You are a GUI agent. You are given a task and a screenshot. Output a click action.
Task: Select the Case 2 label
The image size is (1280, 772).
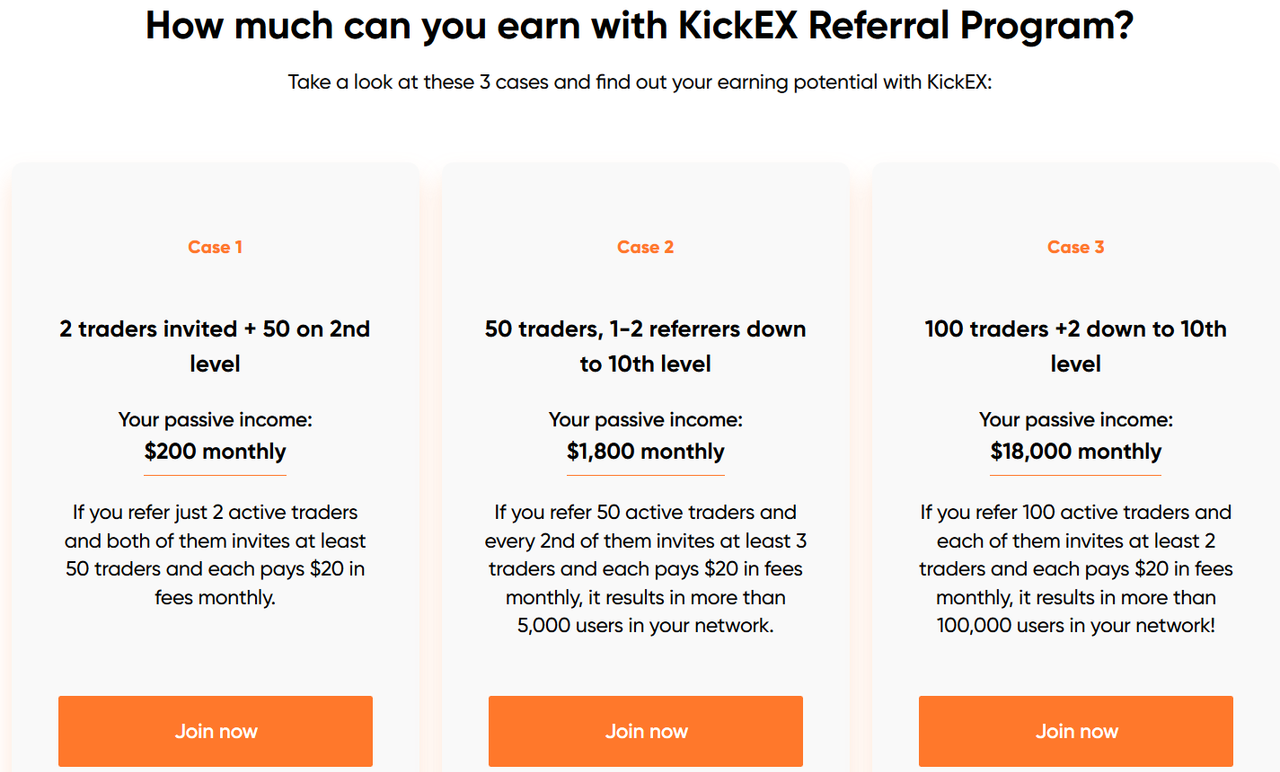(x=646, y=247)
